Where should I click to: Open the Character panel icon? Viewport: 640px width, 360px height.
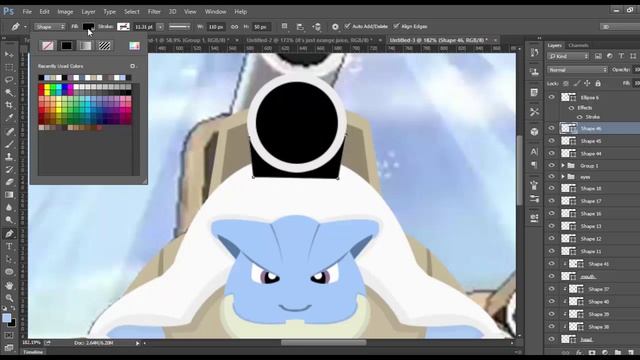coord(534,151)
